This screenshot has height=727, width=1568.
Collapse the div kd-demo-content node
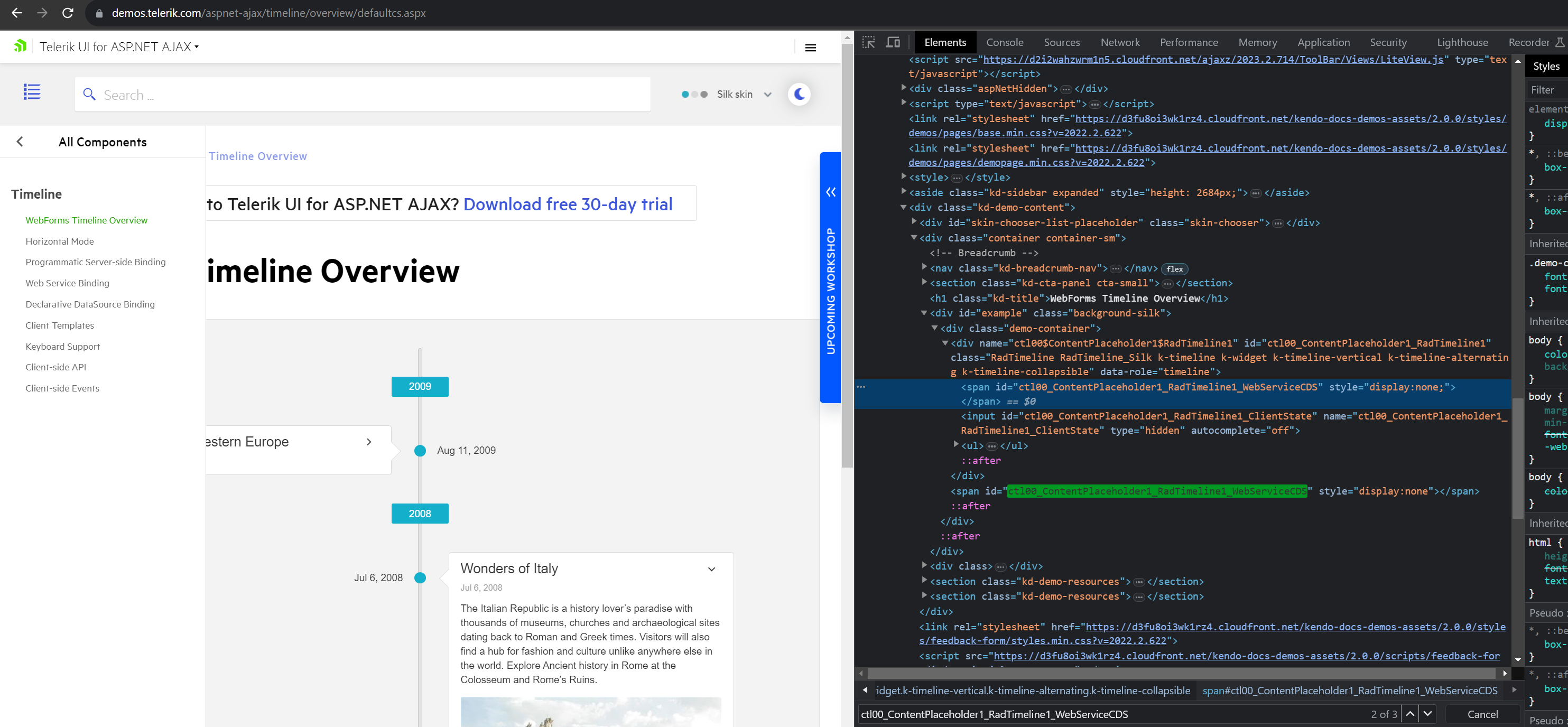[904, 208]
